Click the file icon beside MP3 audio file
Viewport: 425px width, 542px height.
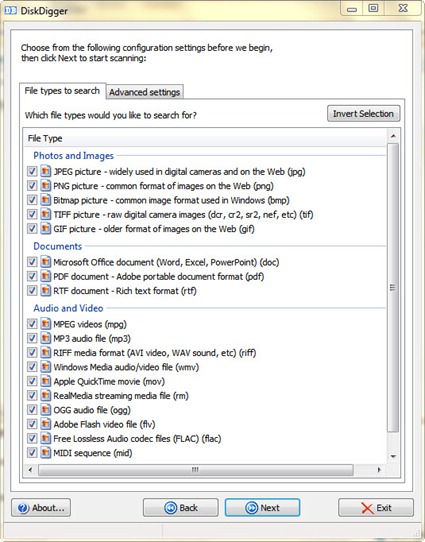(x=45, y=338)
